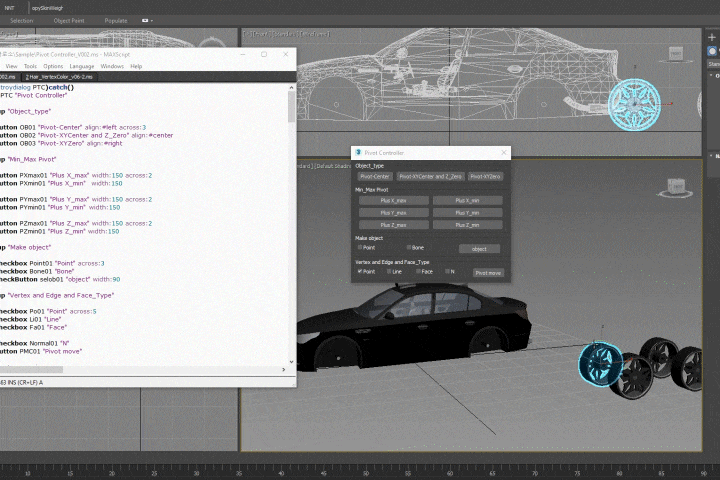The width and height of the screenshot is (720, 480).
Task: Enable the Line checkbox
Action: point(389,271)
